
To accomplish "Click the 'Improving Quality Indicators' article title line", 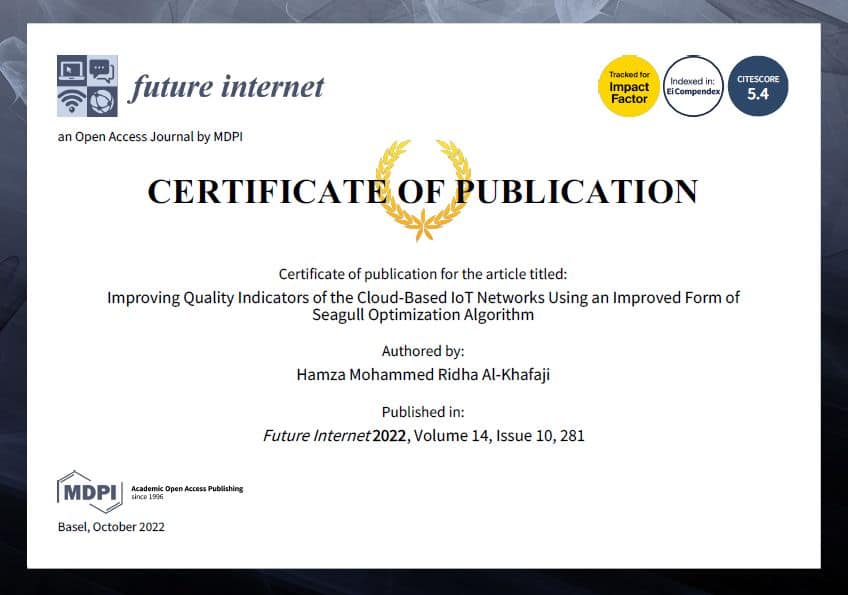I will (423, 298).
